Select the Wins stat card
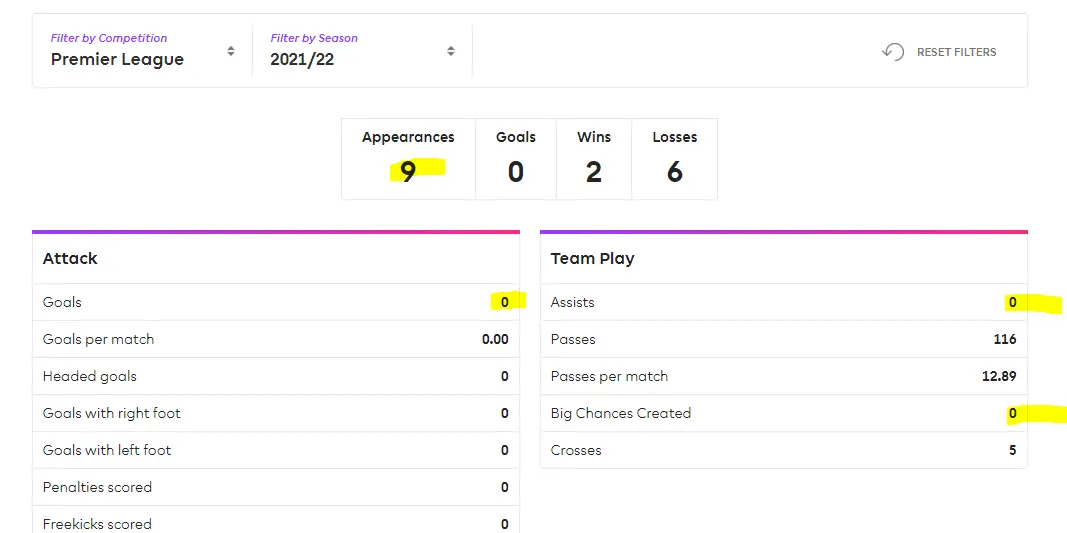Screen dimensions: 1067x533 (x=593, y=159)
